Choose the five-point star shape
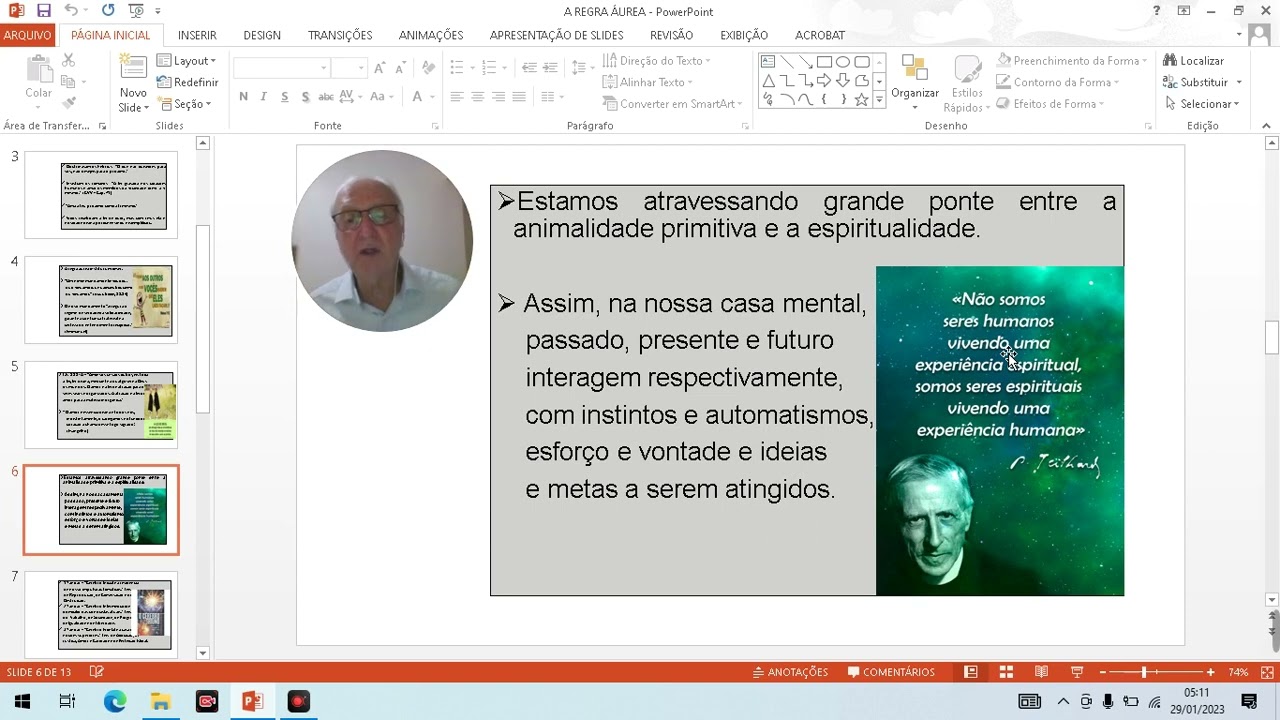 click(861, 100)
